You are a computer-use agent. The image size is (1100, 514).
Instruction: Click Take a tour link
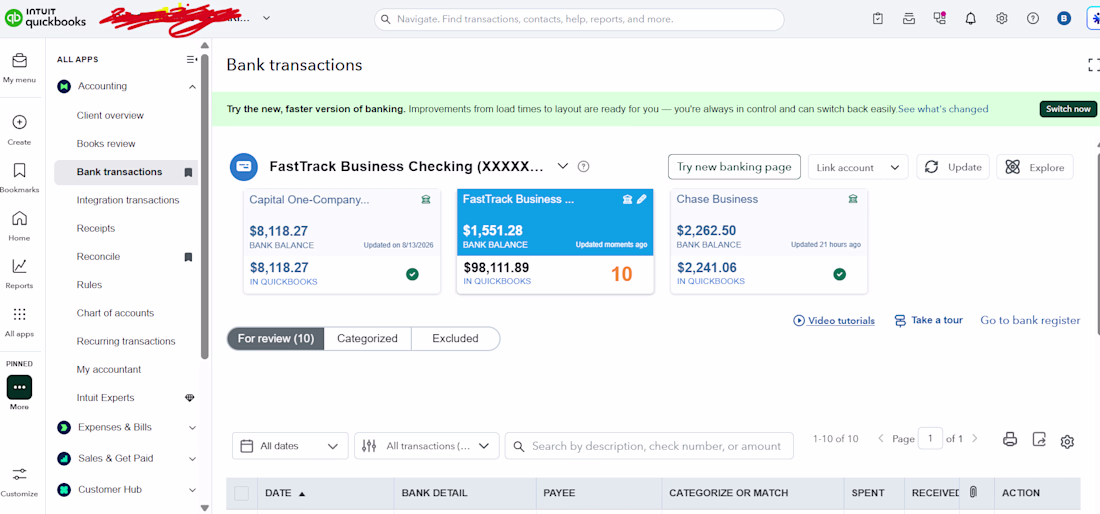pyautogui.click(x=929, y=320)
